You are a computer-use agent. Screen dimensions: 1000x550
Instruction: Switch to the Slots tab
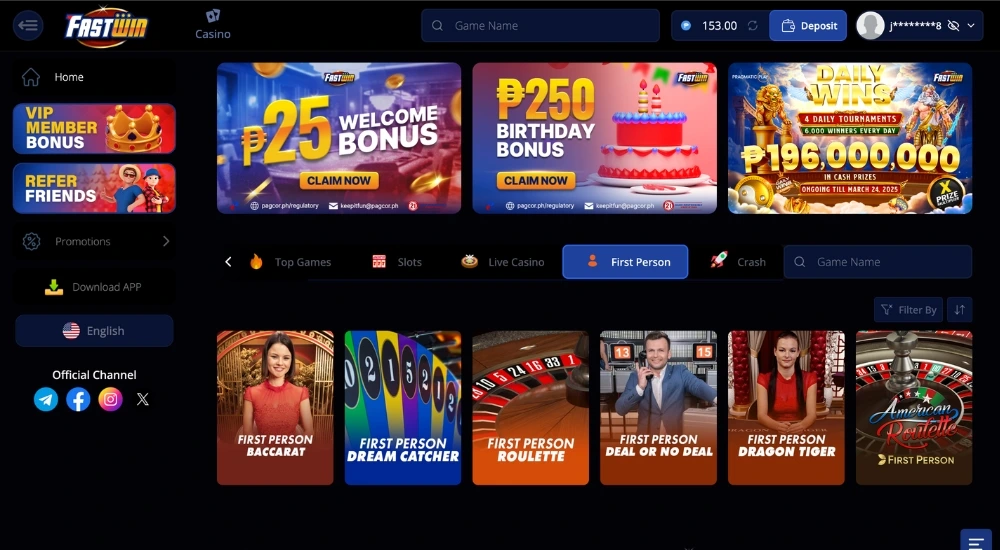[x=397, y=262]
